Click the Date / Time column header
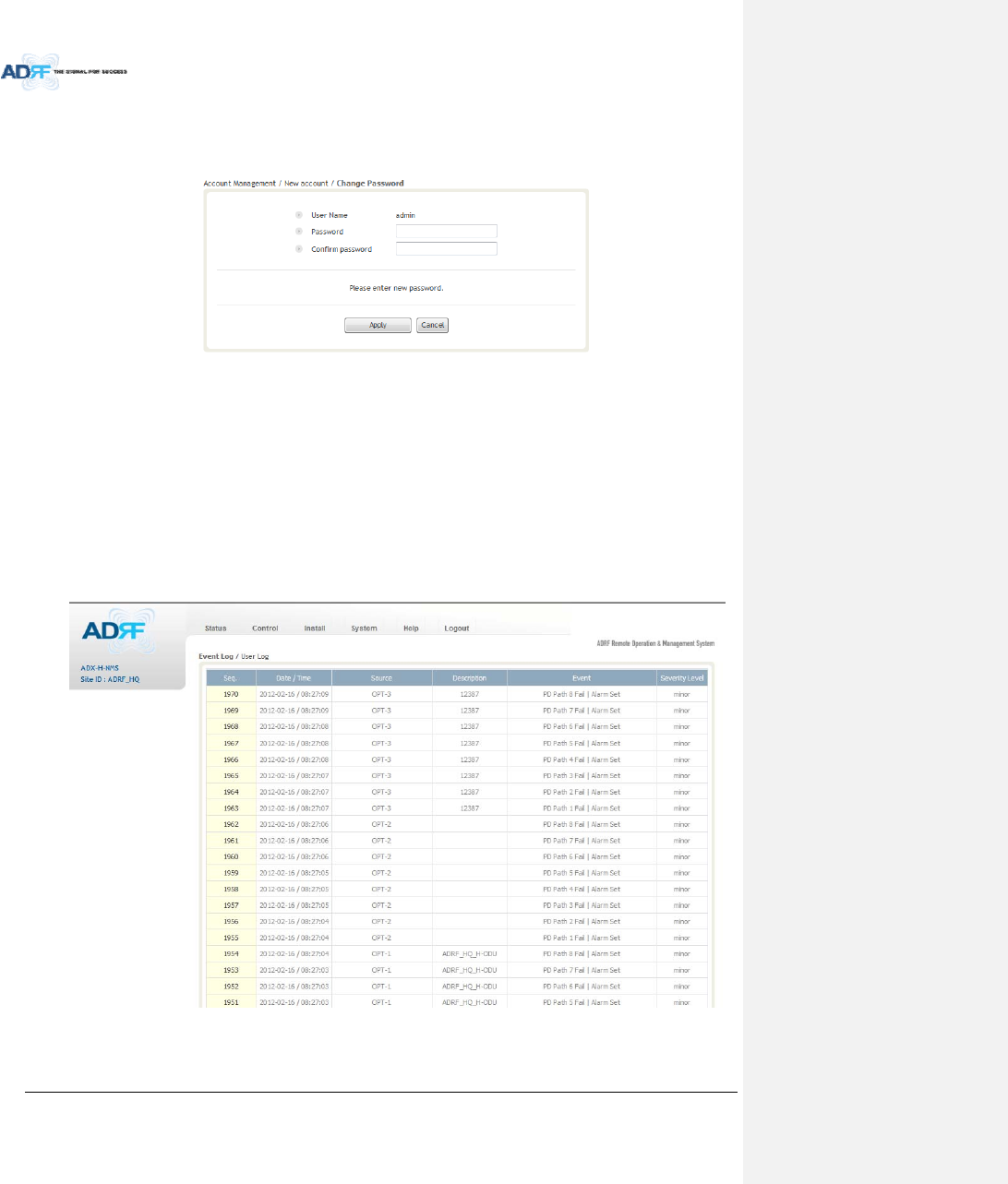 [x=294, y=678]
